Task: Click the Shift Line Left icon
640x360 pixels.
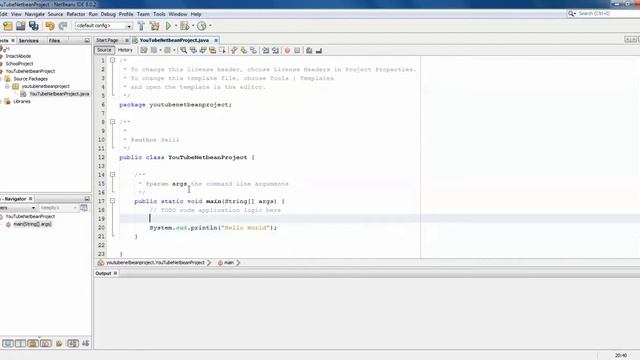Action: [x=266, y=50]
